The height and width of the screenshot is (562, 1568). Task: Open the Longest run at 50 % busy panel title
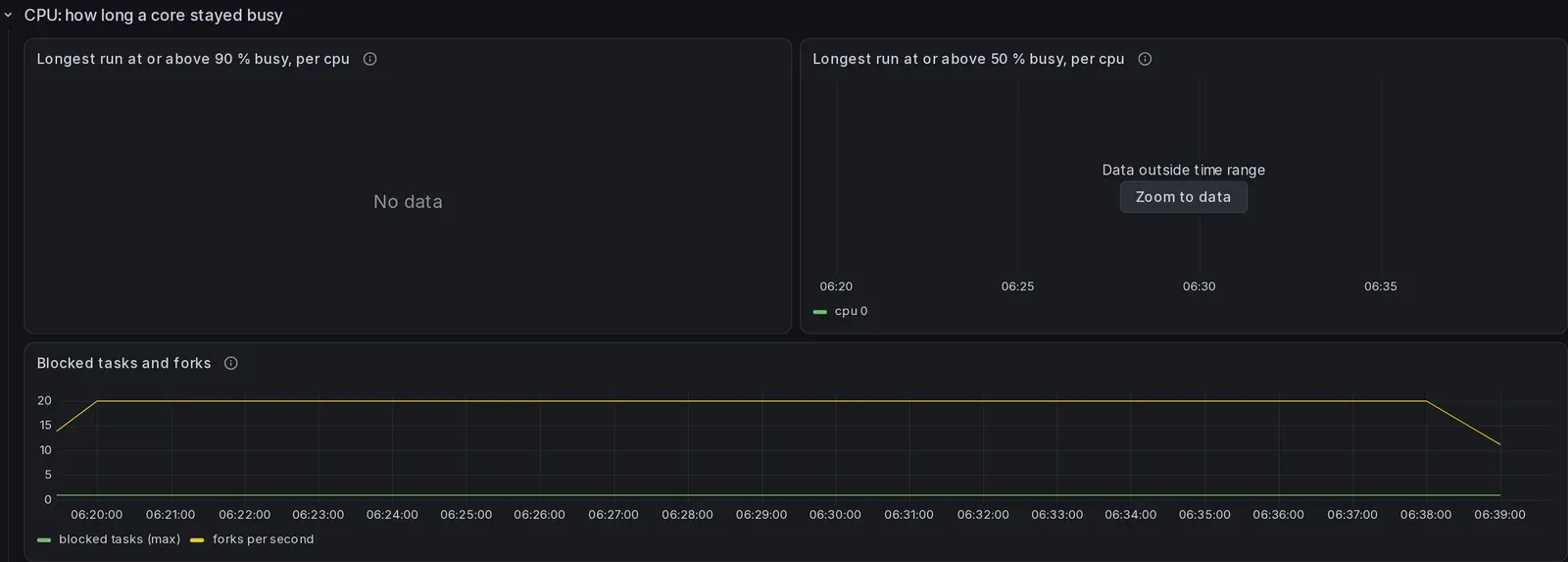click(968, 59)
